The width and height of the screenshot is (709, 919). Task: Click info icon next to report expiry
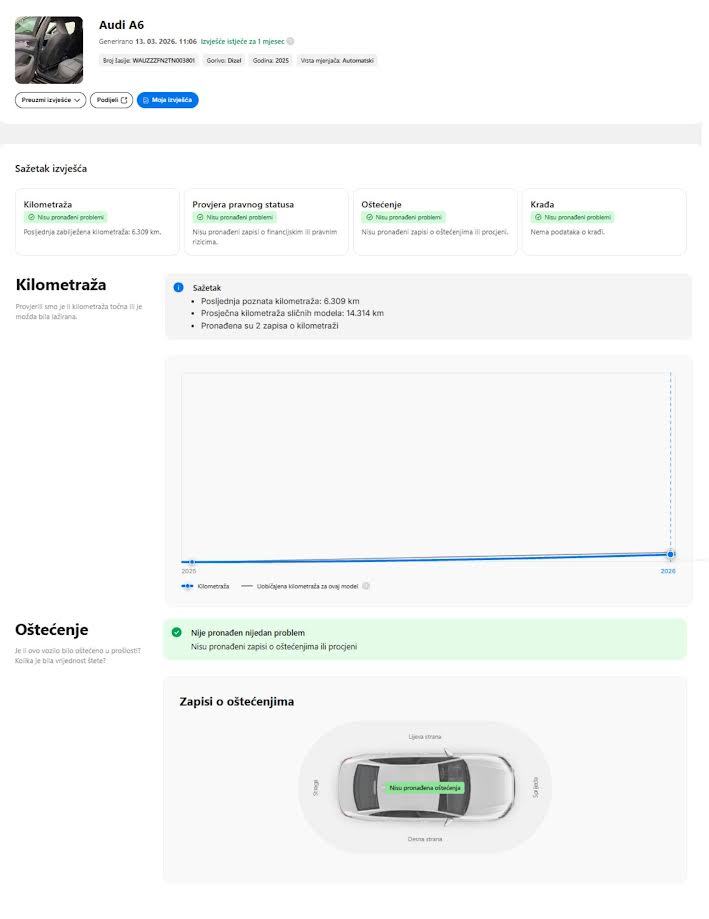click(291, 42)
